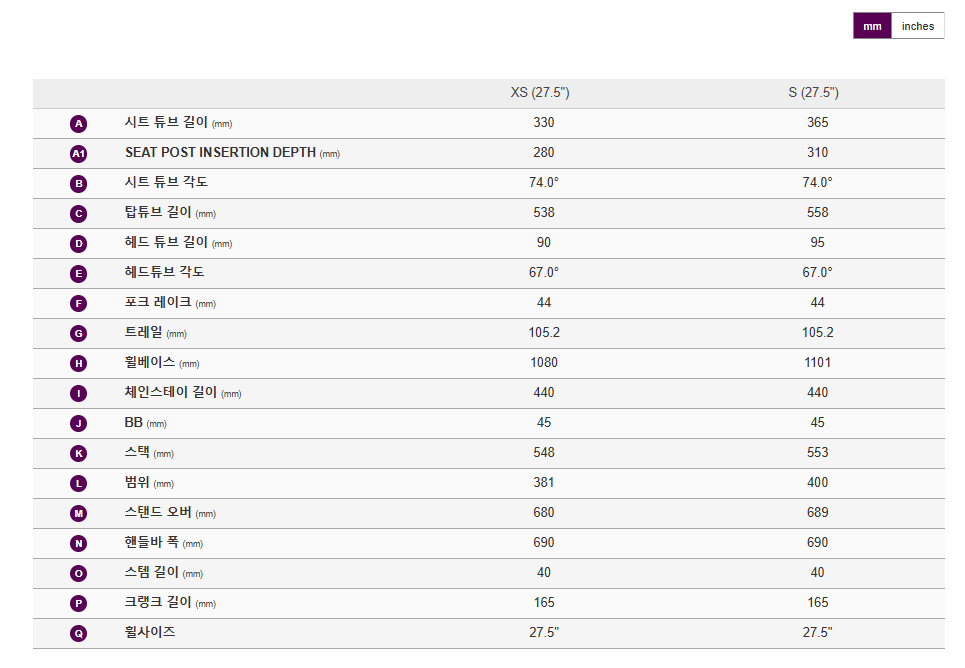Click the purple C top tube marker
Screen dimensions: 965x668
[x=78, y=214]
